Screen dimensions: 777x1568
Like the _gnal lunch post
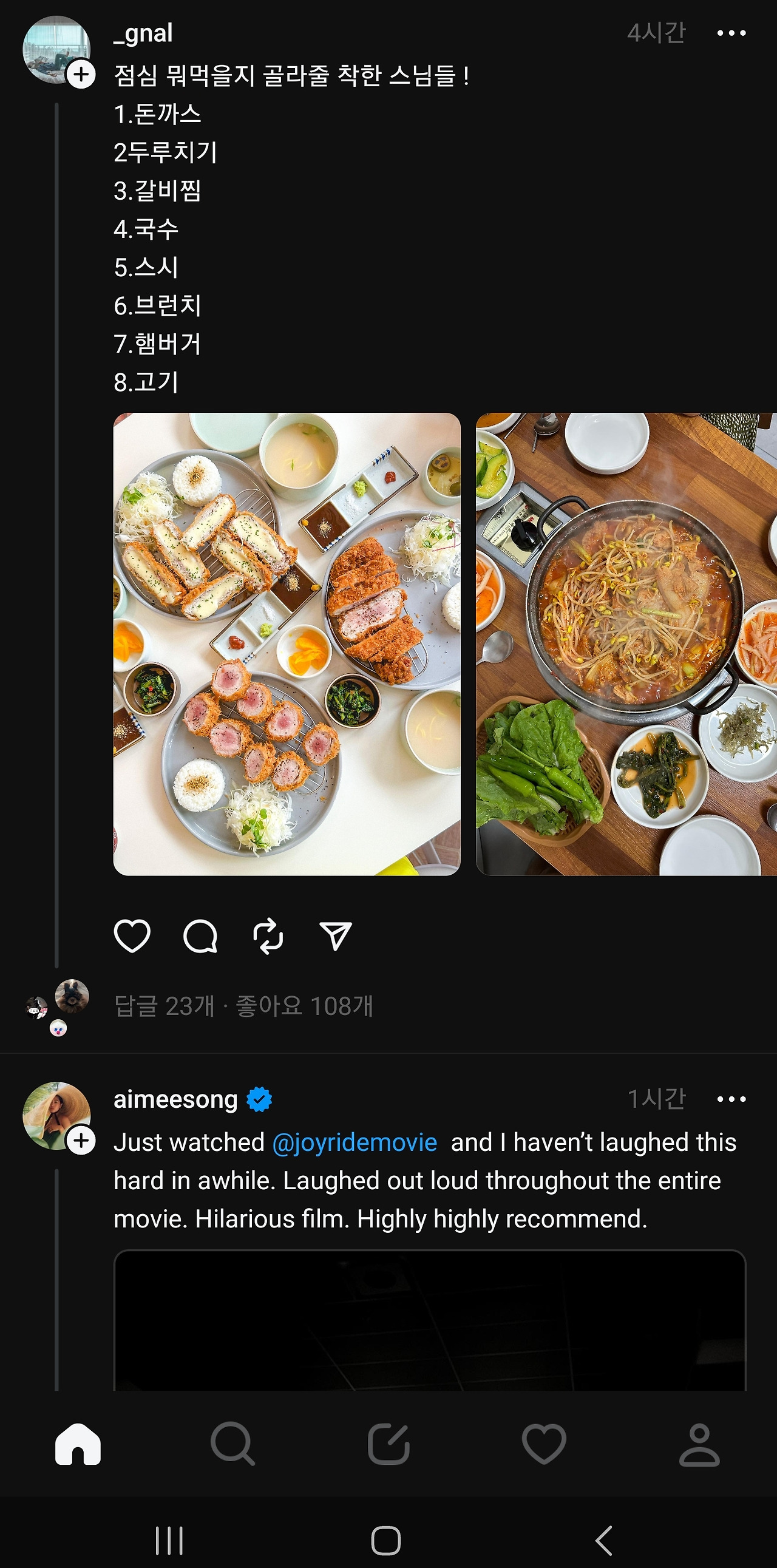(x=132, y=935)
